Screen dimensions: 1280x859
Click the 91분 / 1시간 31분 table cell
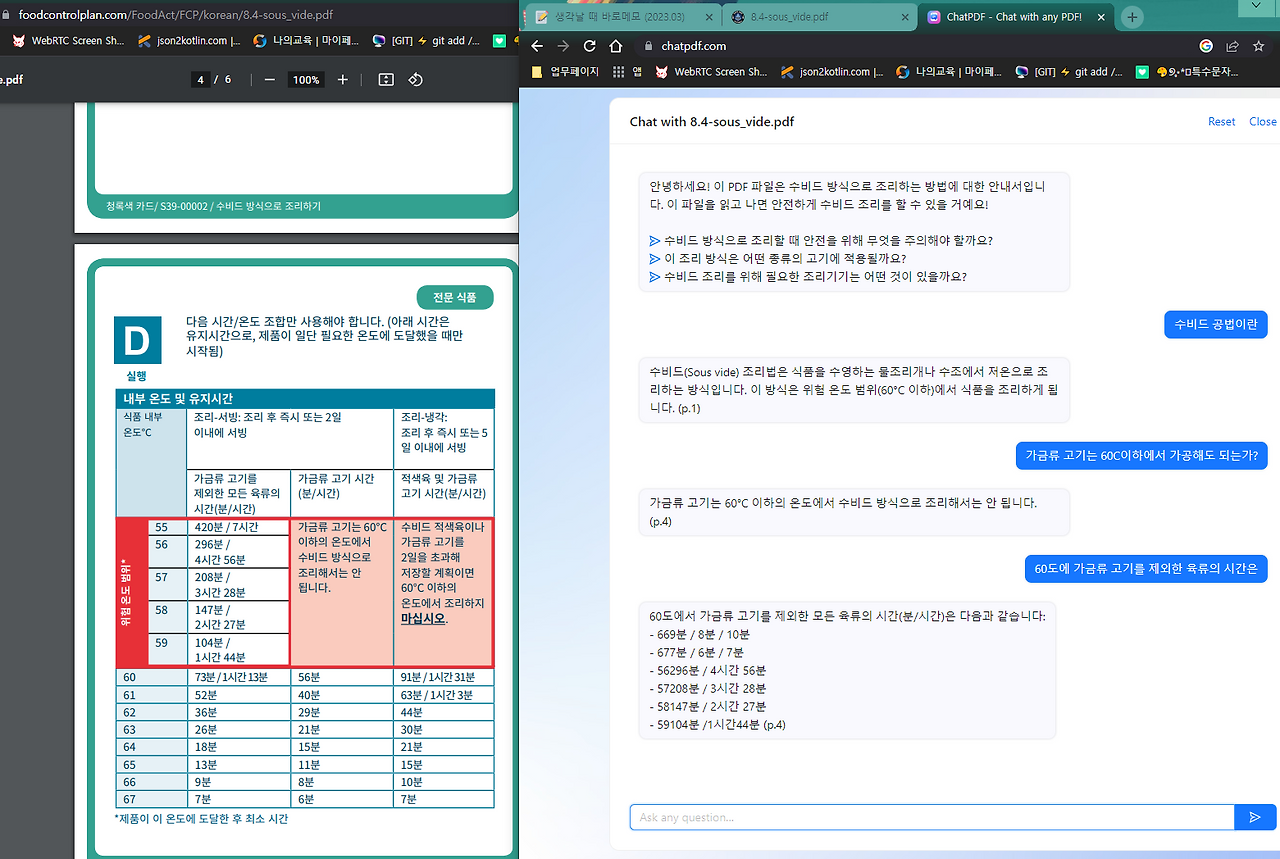(444, 677)
